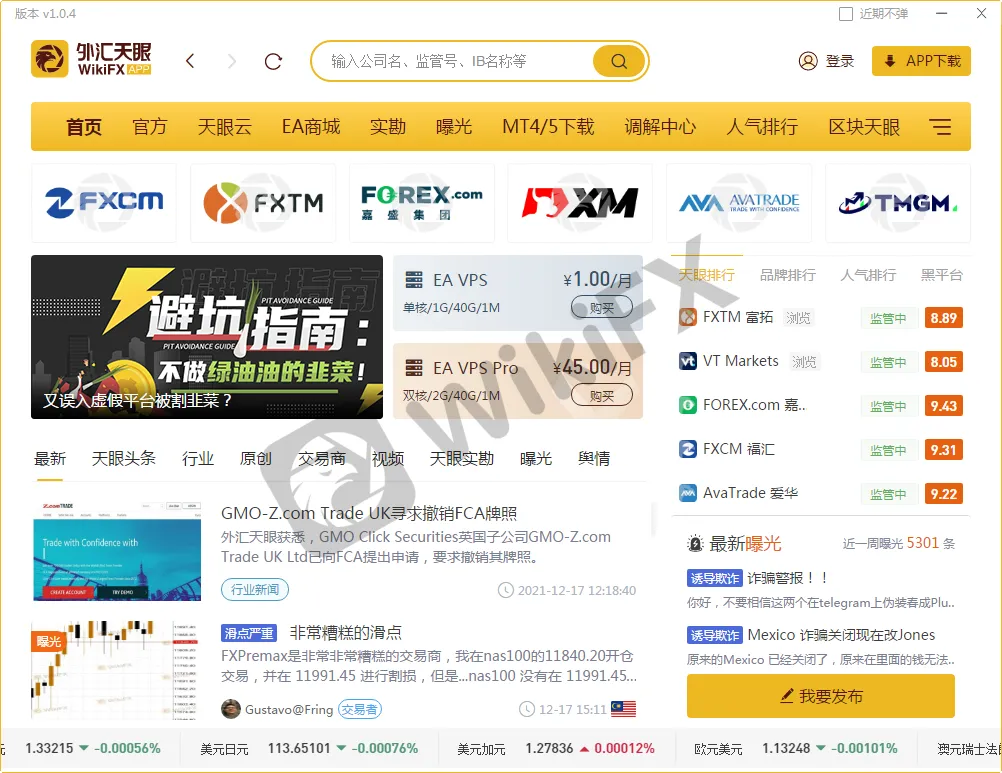1002x773 pixels.
Task: Open 天眼云 navigation item
Action: (224, 126)
